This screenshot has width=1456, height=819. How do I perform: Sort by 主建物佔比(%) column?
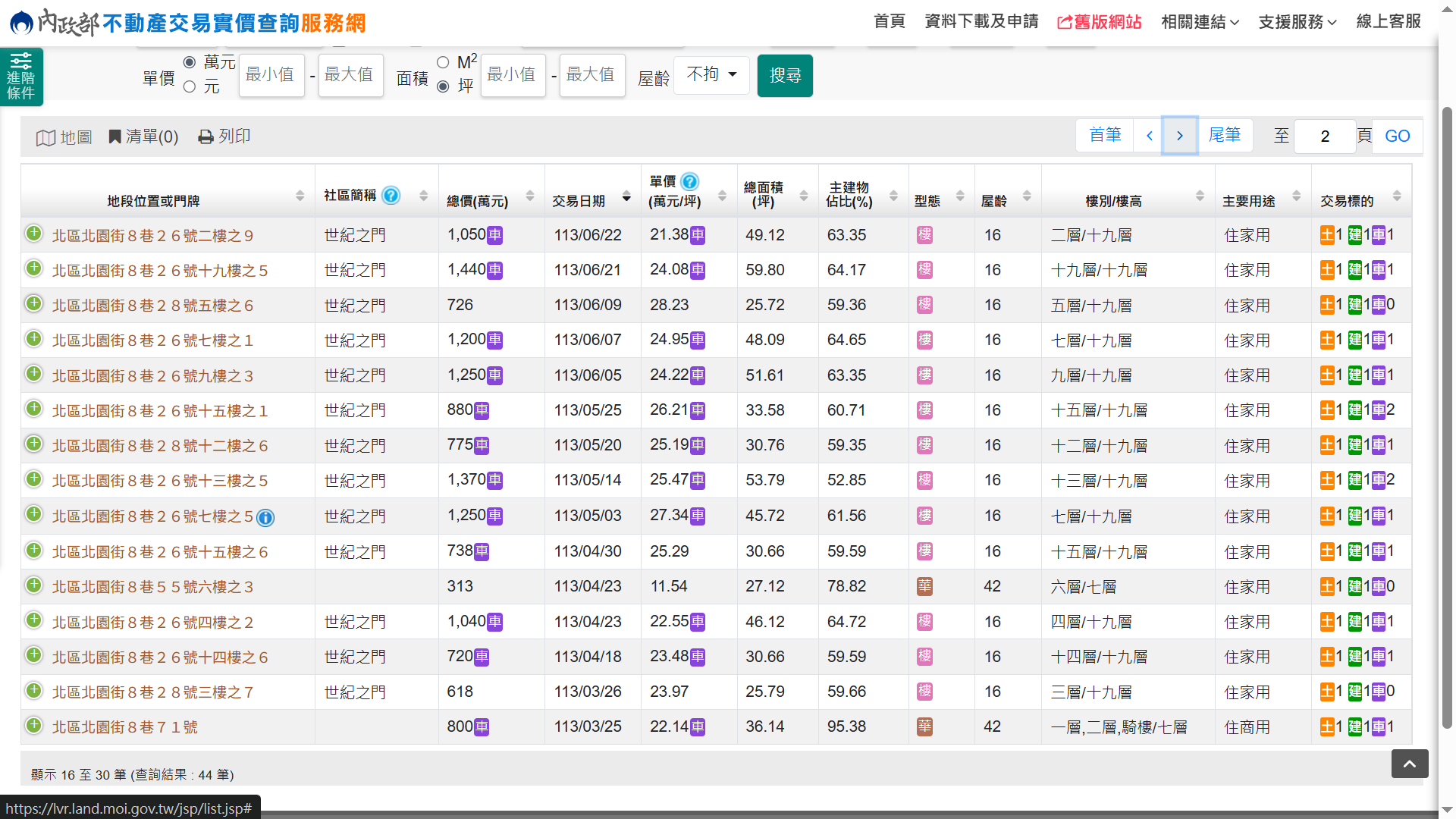point(893,196)
